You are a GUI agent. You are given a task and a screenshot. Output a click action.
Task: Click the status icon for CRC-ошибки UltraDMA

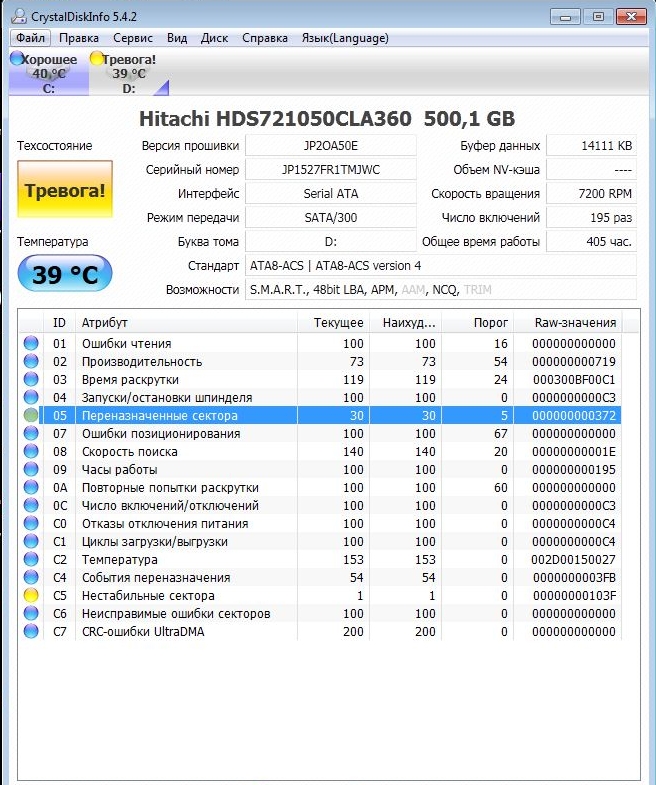pos(31,632)
